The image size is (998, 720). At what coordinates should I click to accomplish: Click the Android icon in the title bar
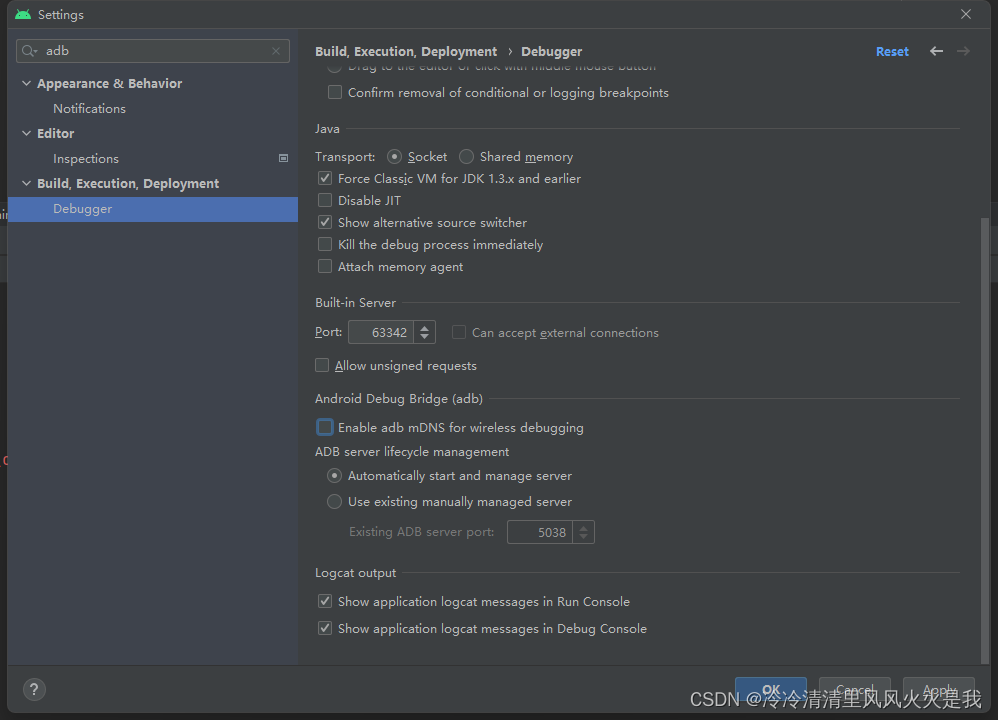[22, 14]
